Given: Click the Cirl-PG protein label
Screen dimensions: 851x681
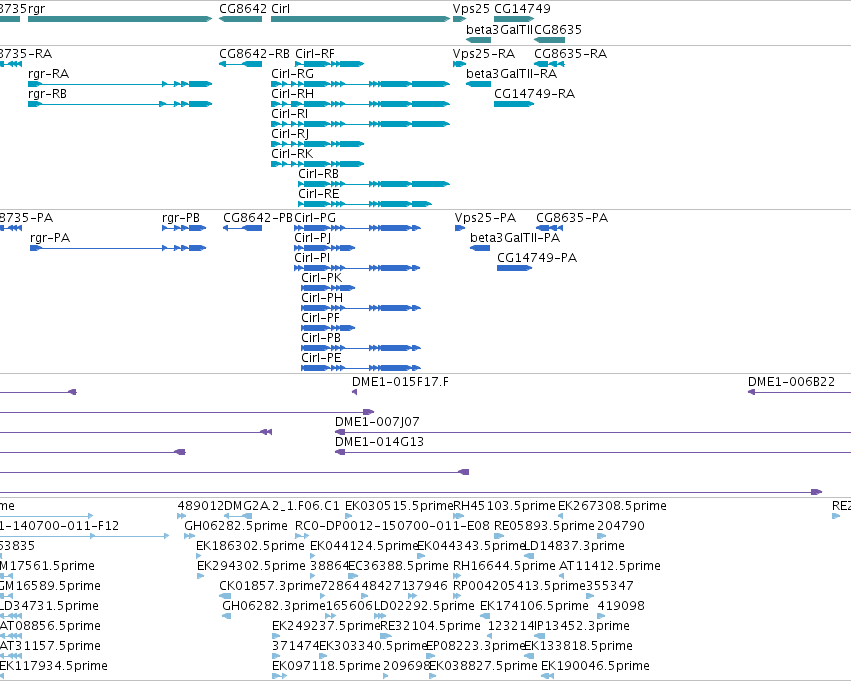Looking at the screenshot, I should [315, 218].
